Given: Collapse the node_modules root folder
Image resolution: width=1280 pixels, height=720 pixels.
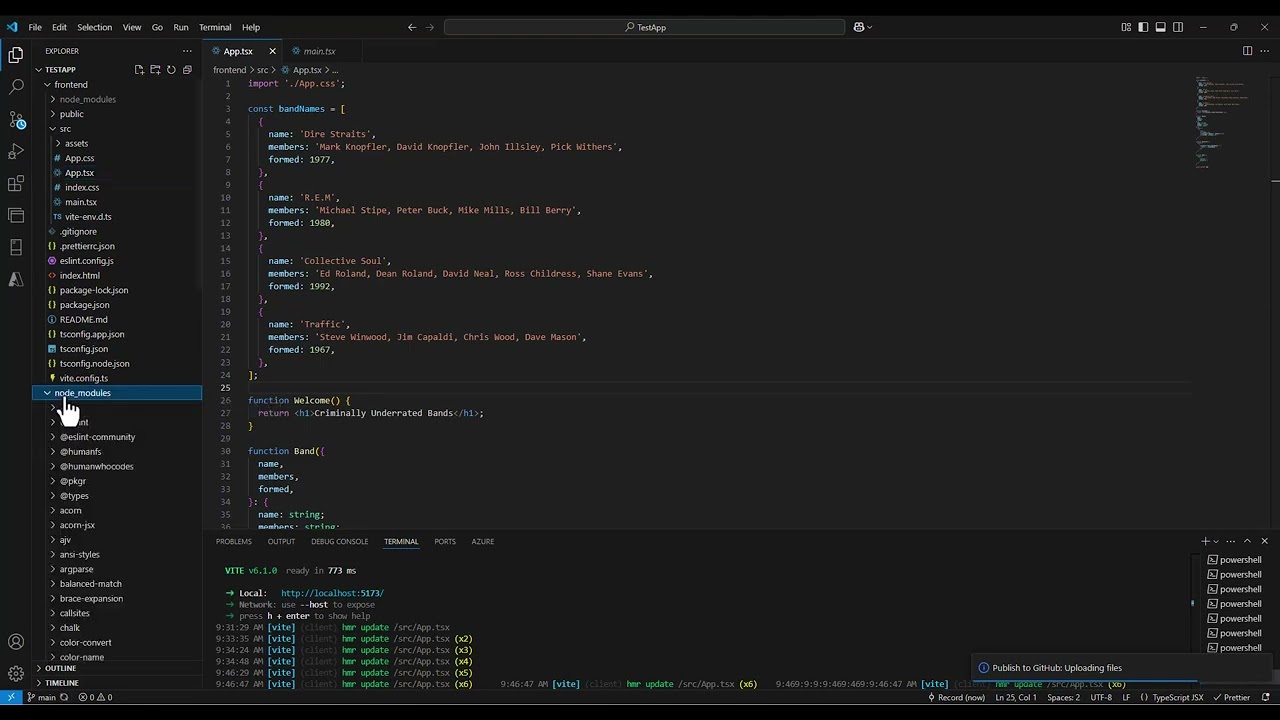Looking at the screenshot, I should pos(46,393).
